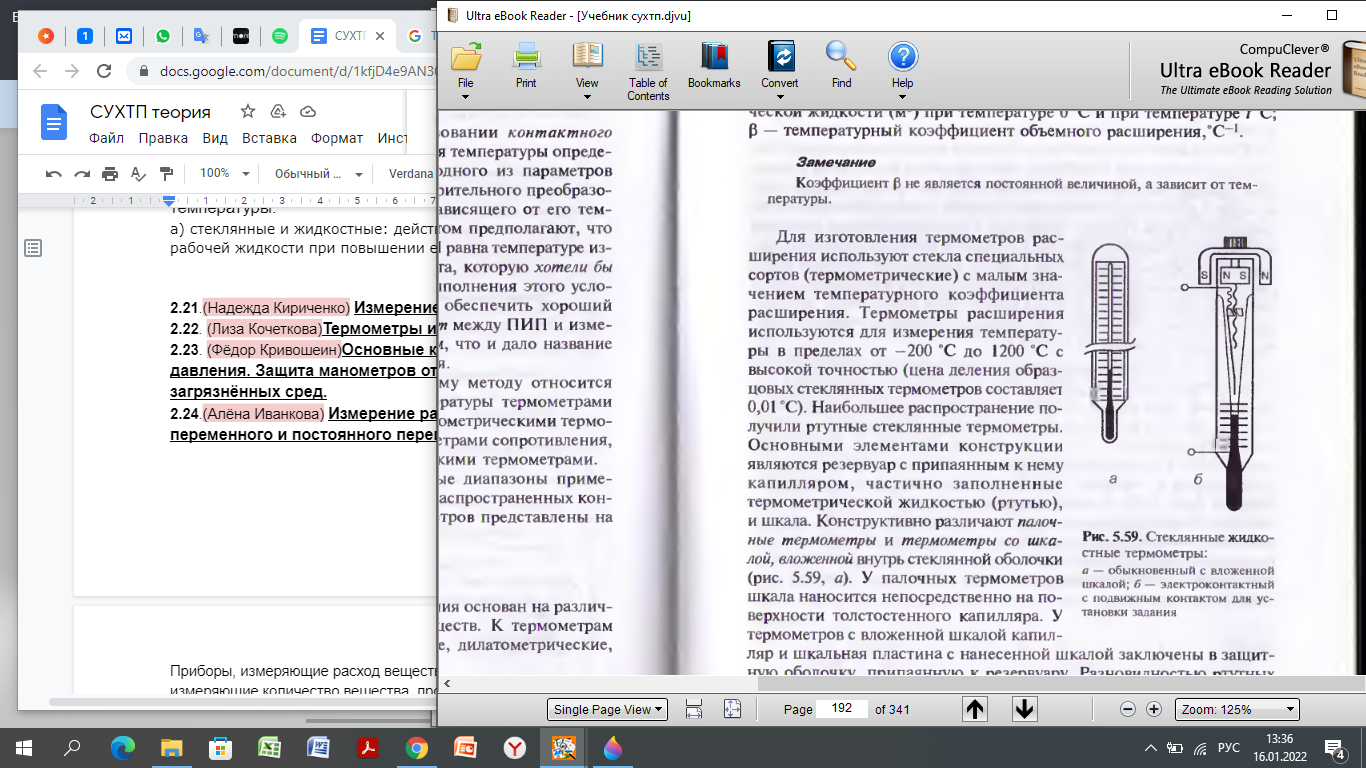This screenshot has width=1366, height=768.
Task: Click the document title СУХТП теория
Action: [150, 111]
